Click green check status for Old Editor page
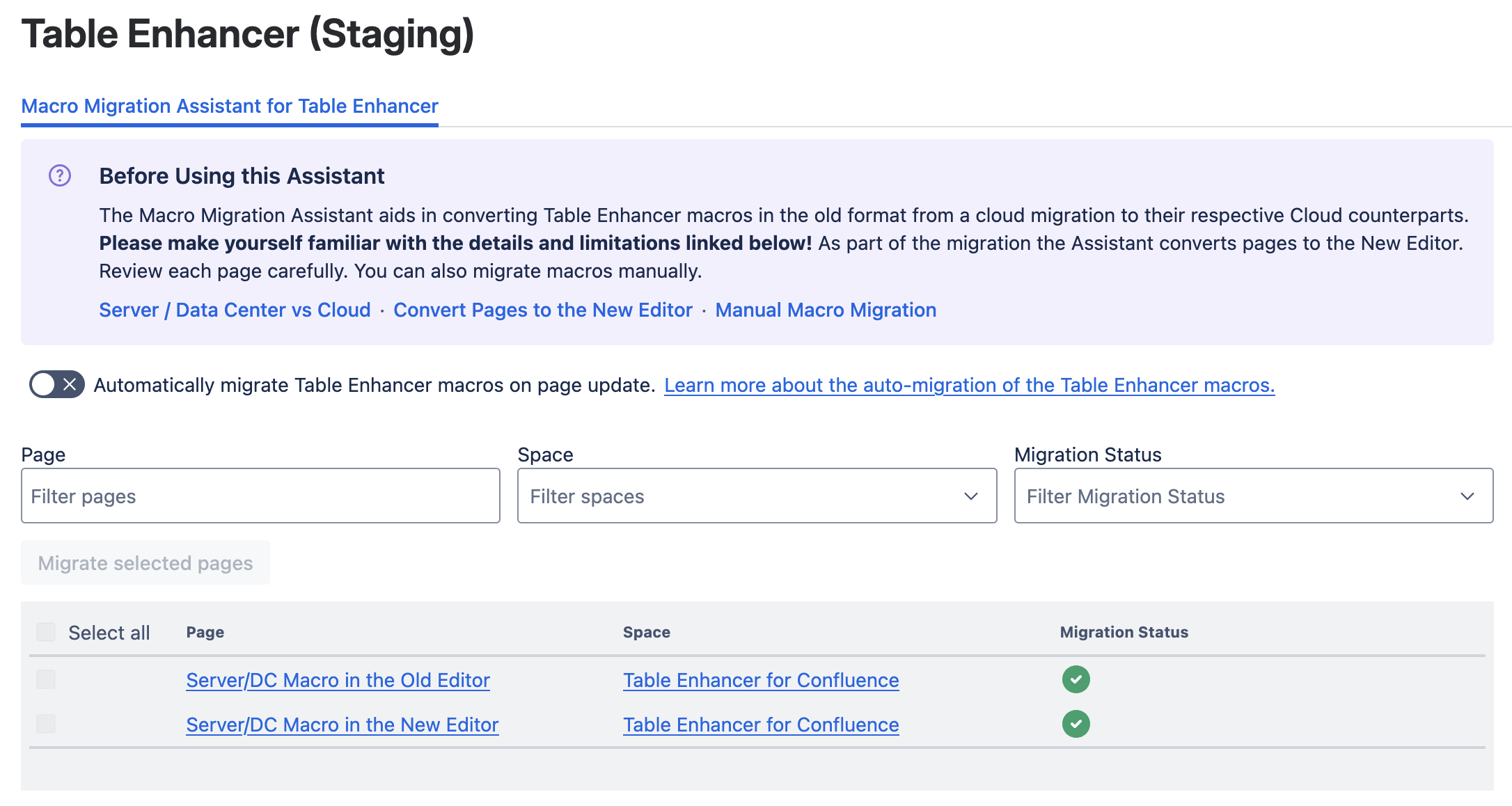The image size is (1512, 806). [x=1076, y=679]
